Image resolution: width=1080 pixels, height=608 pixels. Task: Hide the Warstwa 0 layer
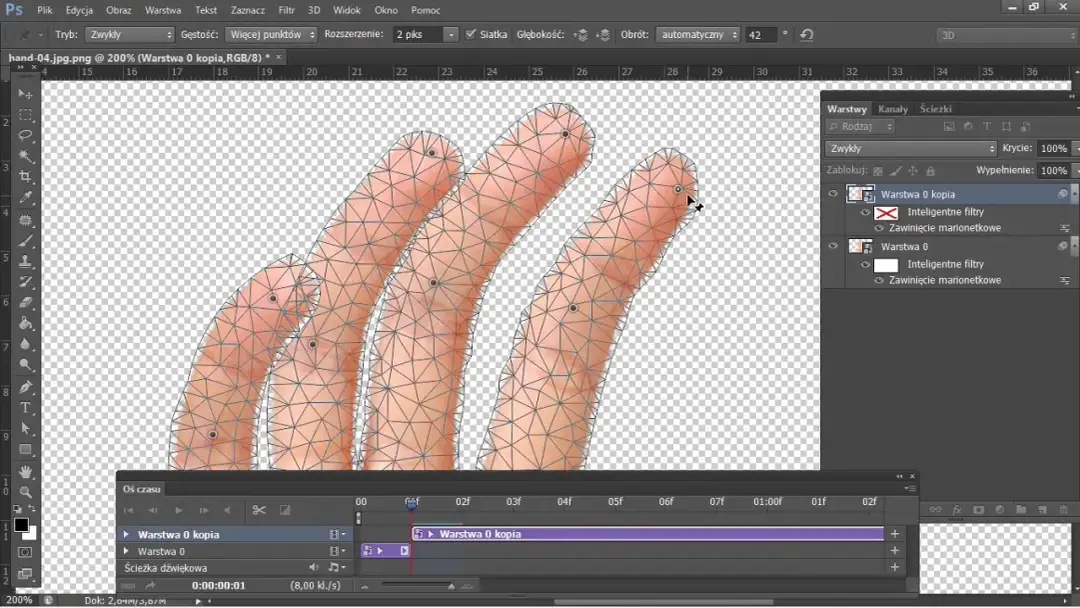click(833, 246)
